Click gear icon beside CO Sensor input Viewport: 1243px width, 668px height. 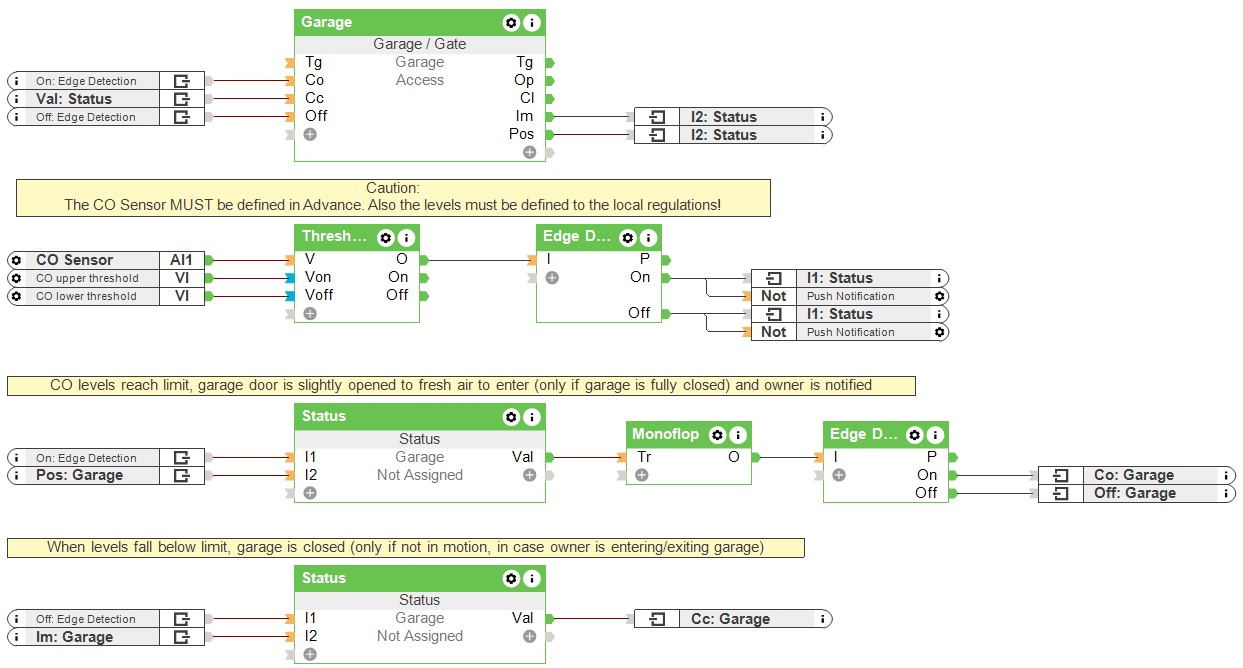point(17,260)
